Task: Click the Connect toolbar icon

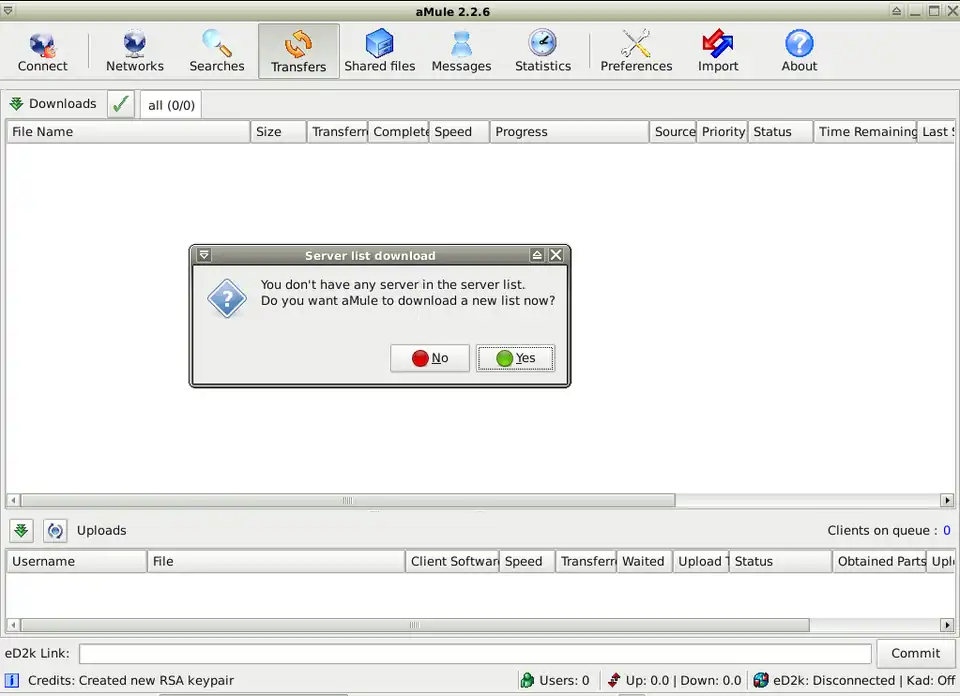Action: [x=42, y=52]
